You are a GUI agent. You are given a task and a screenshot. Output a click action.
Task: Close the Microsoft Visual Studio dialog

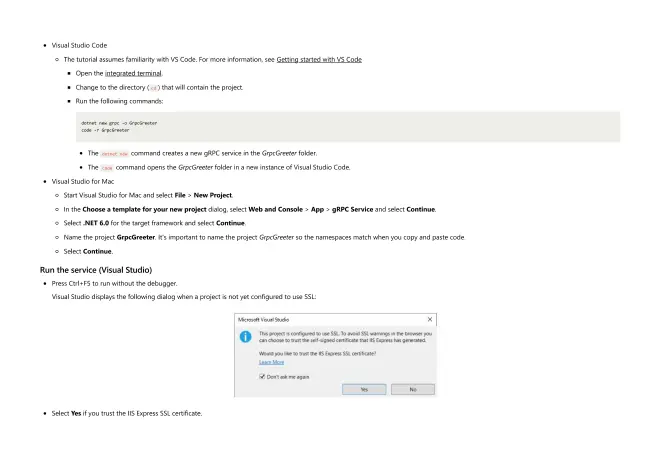tap(429, 318)
